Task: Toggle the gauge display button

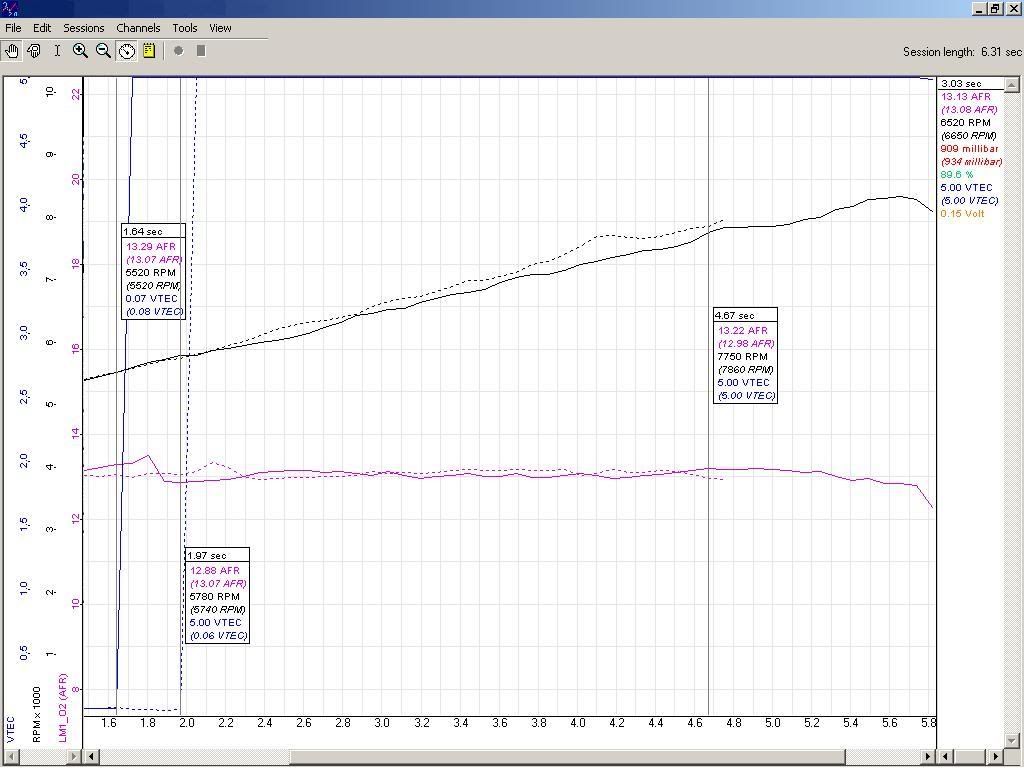Action: [x=127, y=51]
